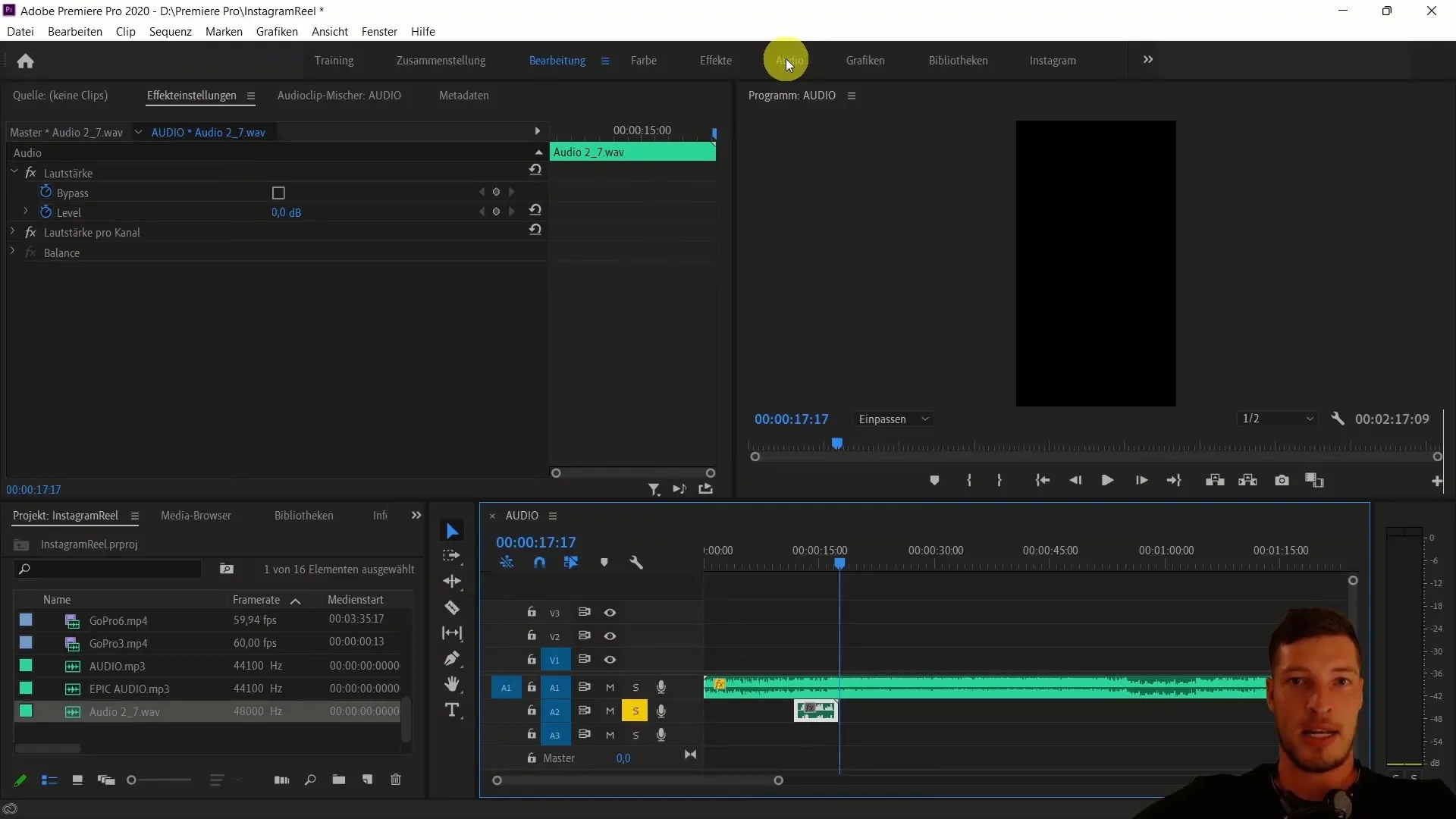Click the Lift/Extract export icon
This screenshot has height=819, width=1456.
(707, 490)
